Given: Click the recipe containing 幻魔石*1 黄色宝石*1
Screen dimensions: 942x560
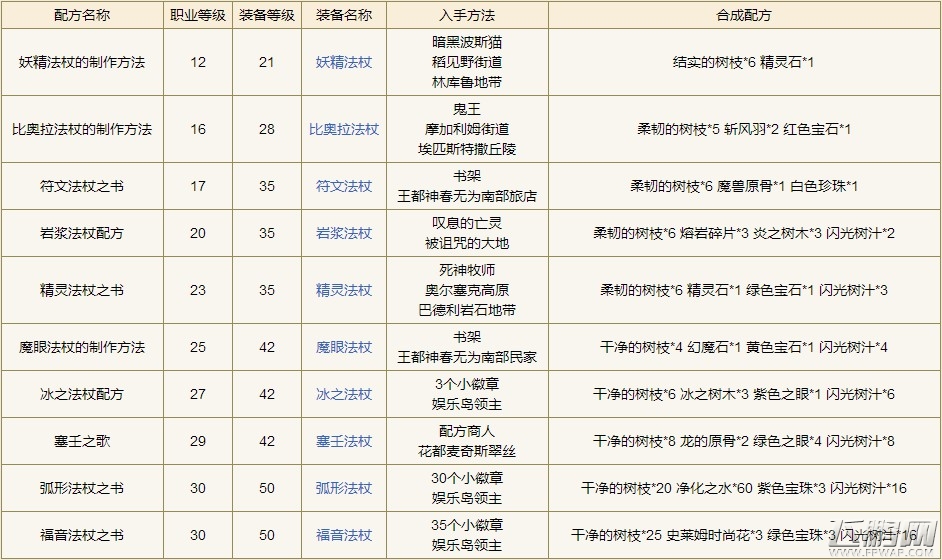Looking at the screenshot, I should pos(744,347).
